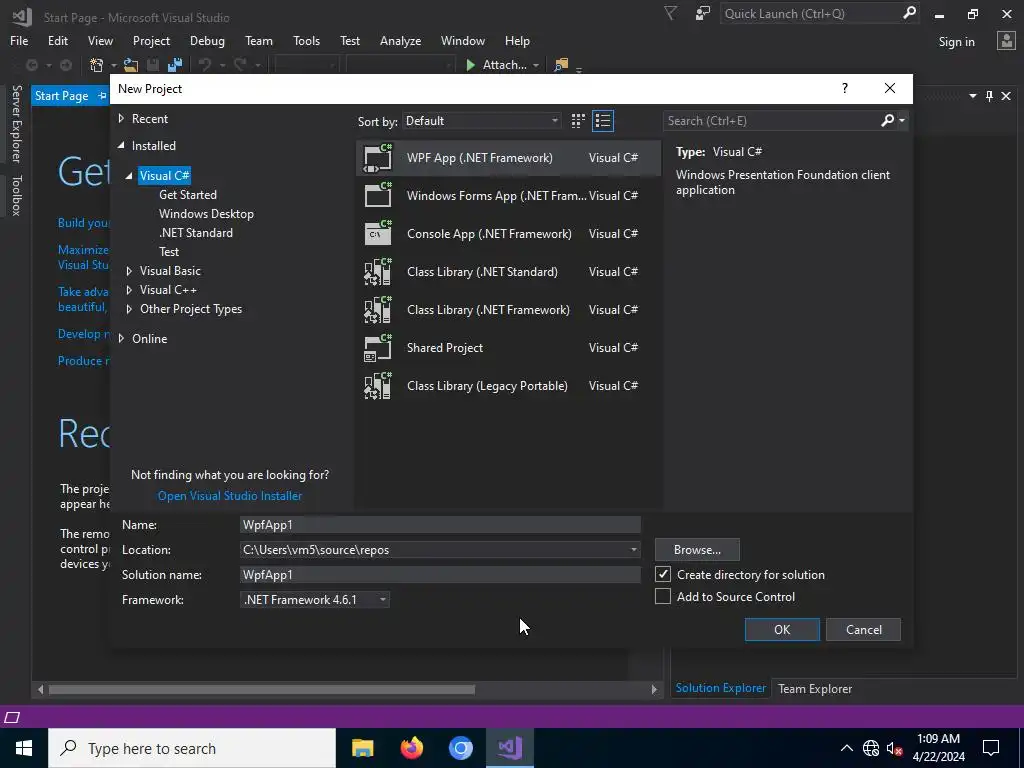This screenshot has width=1024, height=768.
Task: Click the Windows Forms App template icon
Action: [x=378, y=195]
